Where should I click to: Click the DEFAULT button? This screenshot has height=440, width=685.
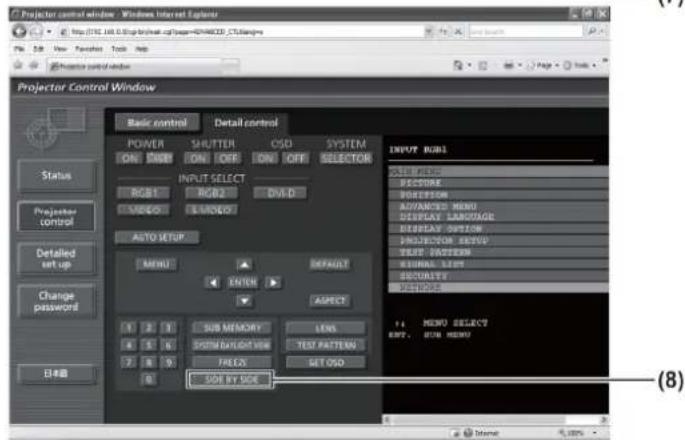329,264
